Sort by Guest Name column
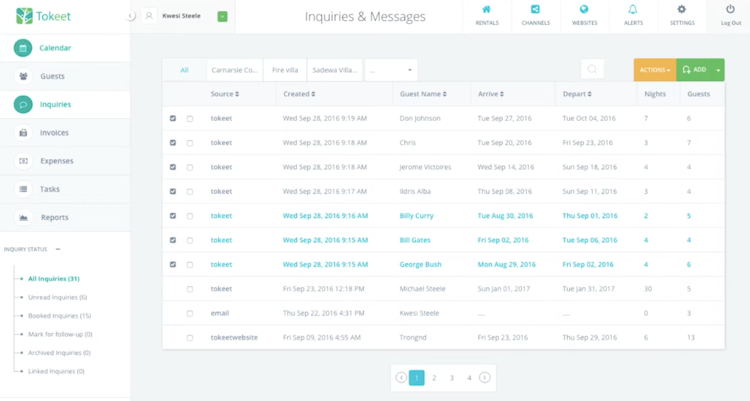 (x=423, y=94)
